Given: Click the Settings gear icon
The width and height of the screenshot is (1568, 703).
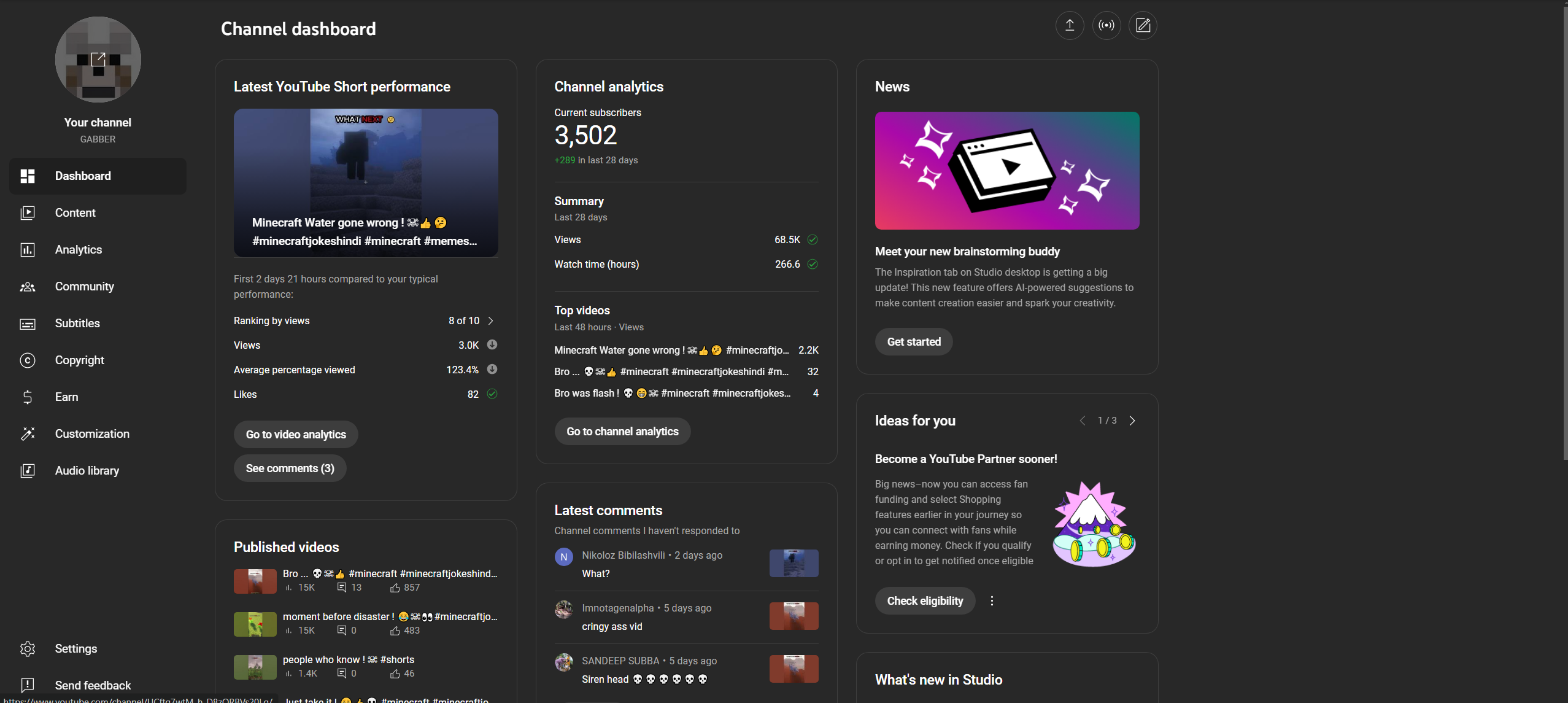Looking at the screenshot, I should click(28, 649).
